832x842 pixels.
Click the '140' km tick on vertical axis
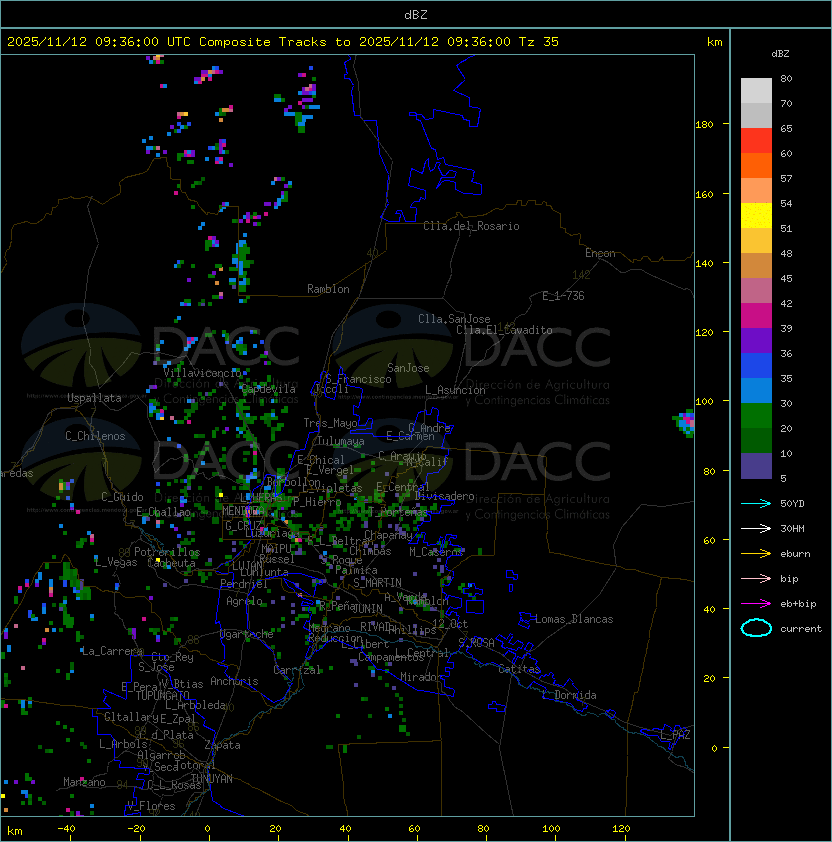[704, 264]
